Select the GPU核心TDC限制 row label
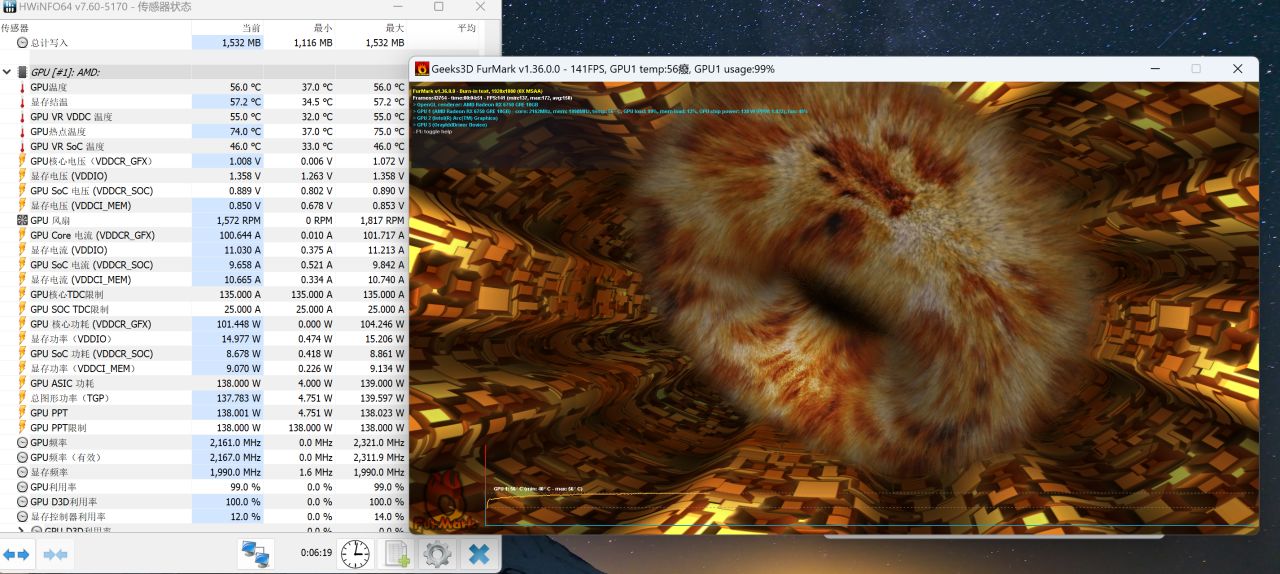1280x574 pixels. [x=67, y=295]
